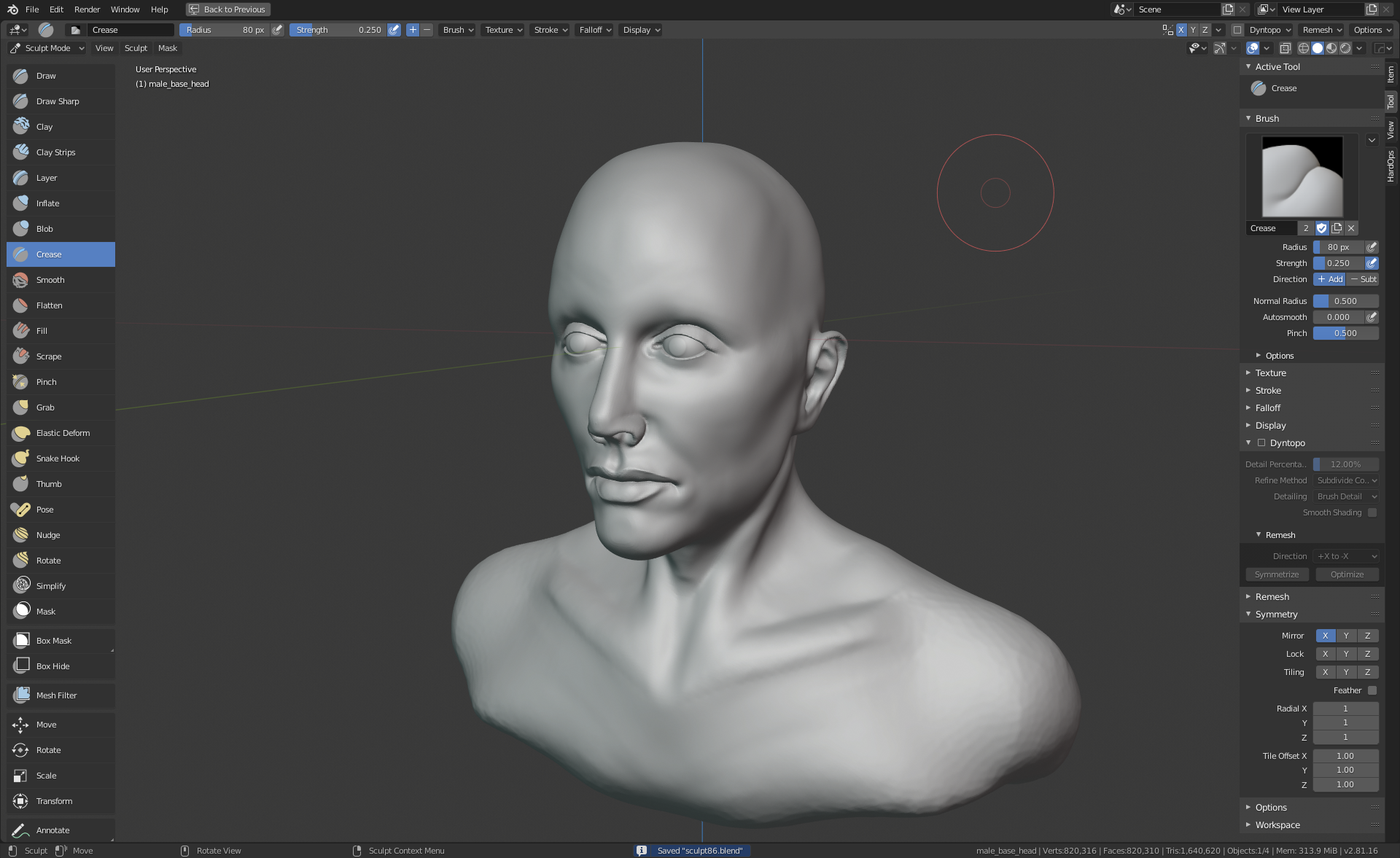The width and height of the screenshot is (1400, 858).
Task: Pick the Mesh Filter tool
Action: point(56,695)
